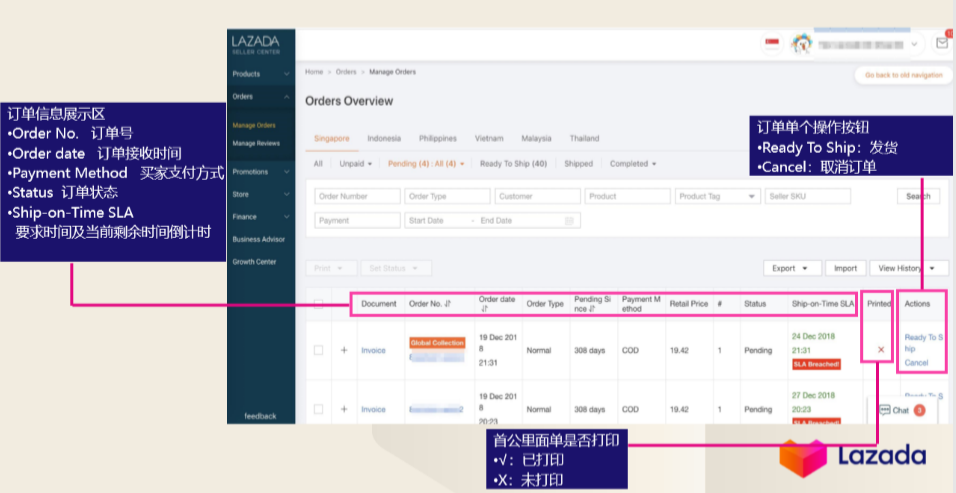956x493 pixels.
Task: Tick checkbox for the 20:23 order
Action: [x=318, y=410]
